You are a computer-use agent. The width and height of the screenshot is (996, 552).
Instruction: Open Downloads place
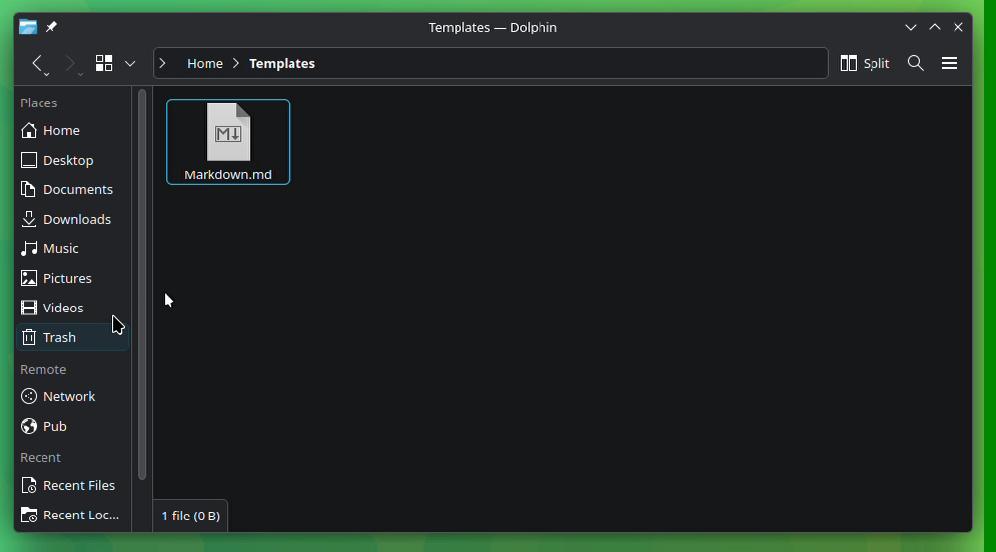[72, 219]
